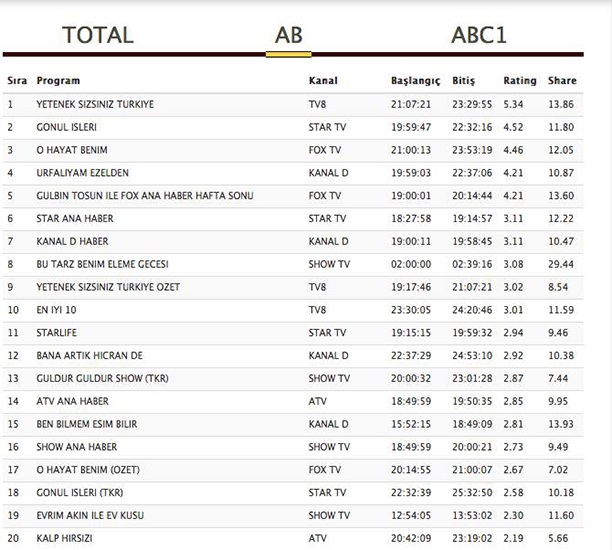This screenshot has height=550, width=612.
Task: Click the O HAYAT BENIM program in row 3
Action: tap(72, 150)
